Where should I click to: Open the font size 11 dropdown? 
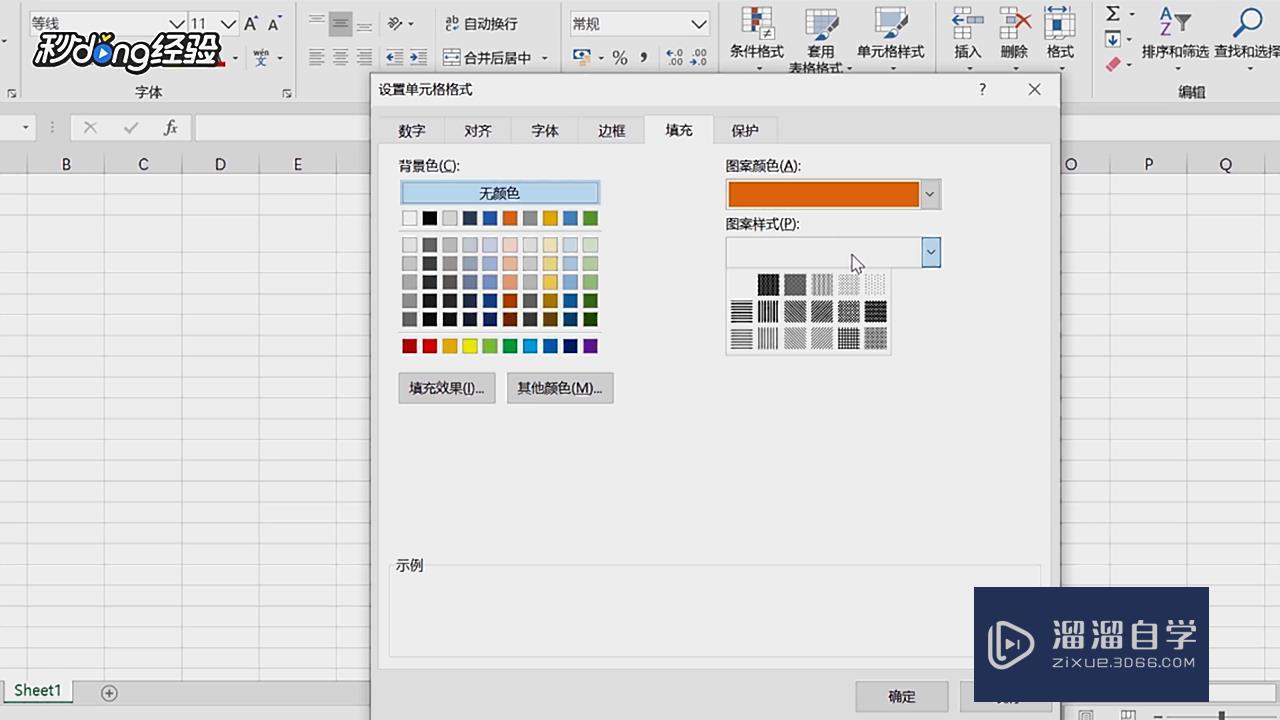tap(228, 23)
